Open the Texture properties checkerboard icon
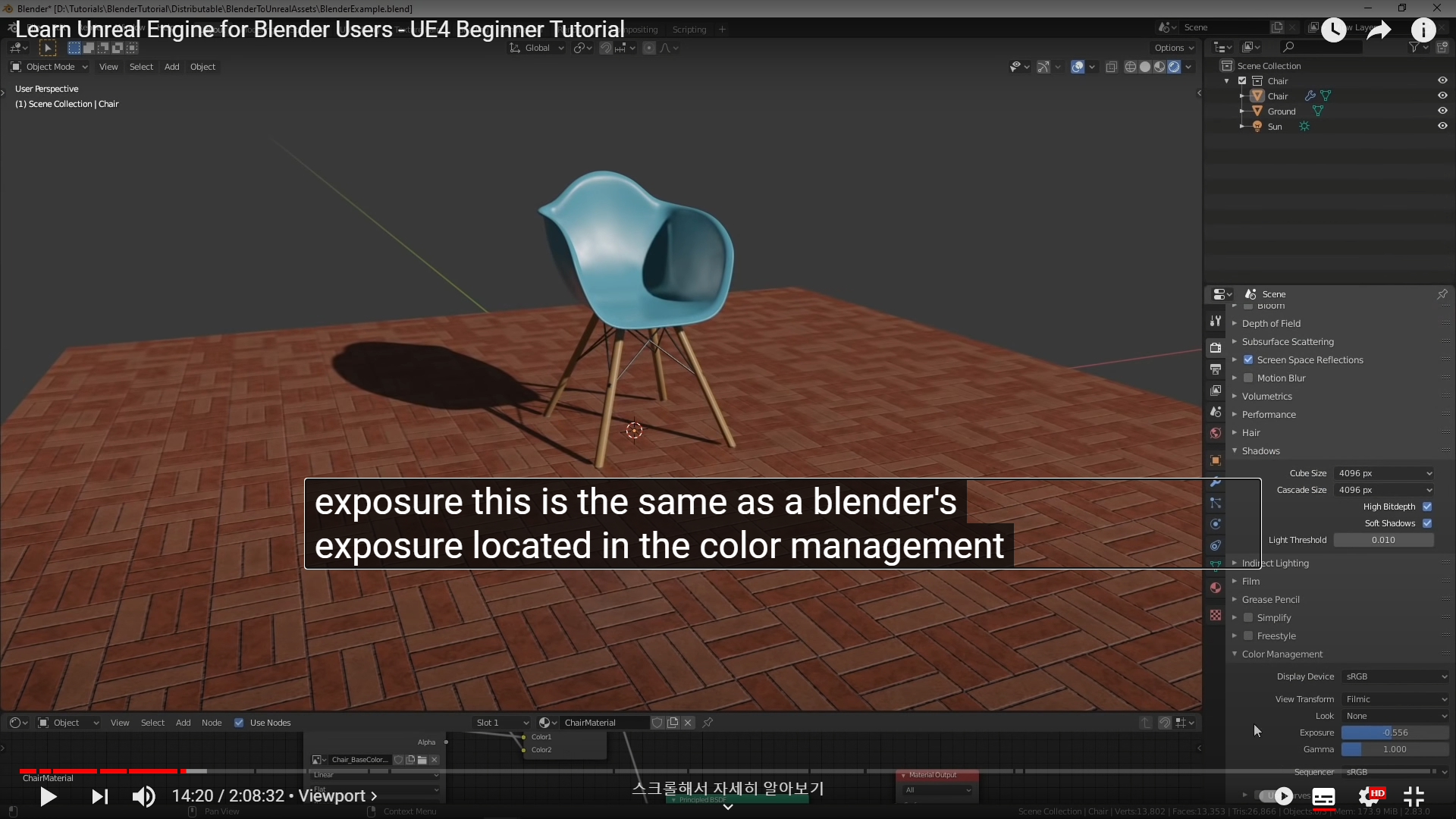The width and height of the screenshot is (1456, 819). [x=1216, y=615]
